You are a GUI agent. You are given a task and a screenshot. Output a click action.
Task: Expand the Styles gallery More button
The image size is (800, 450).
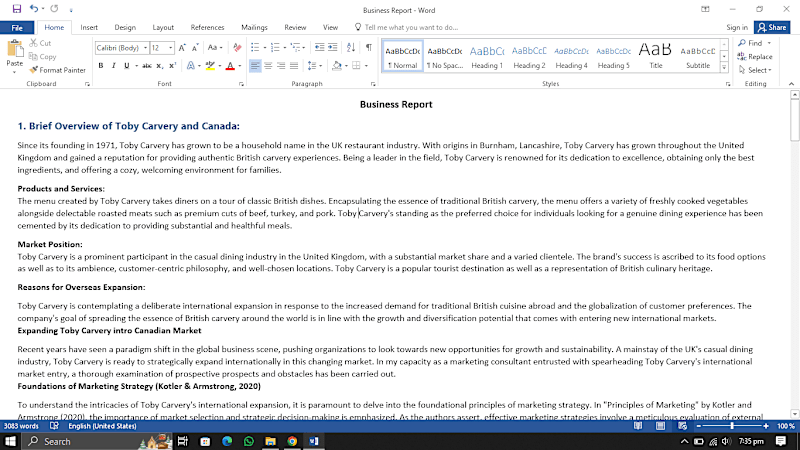click(x=724, y=67)
